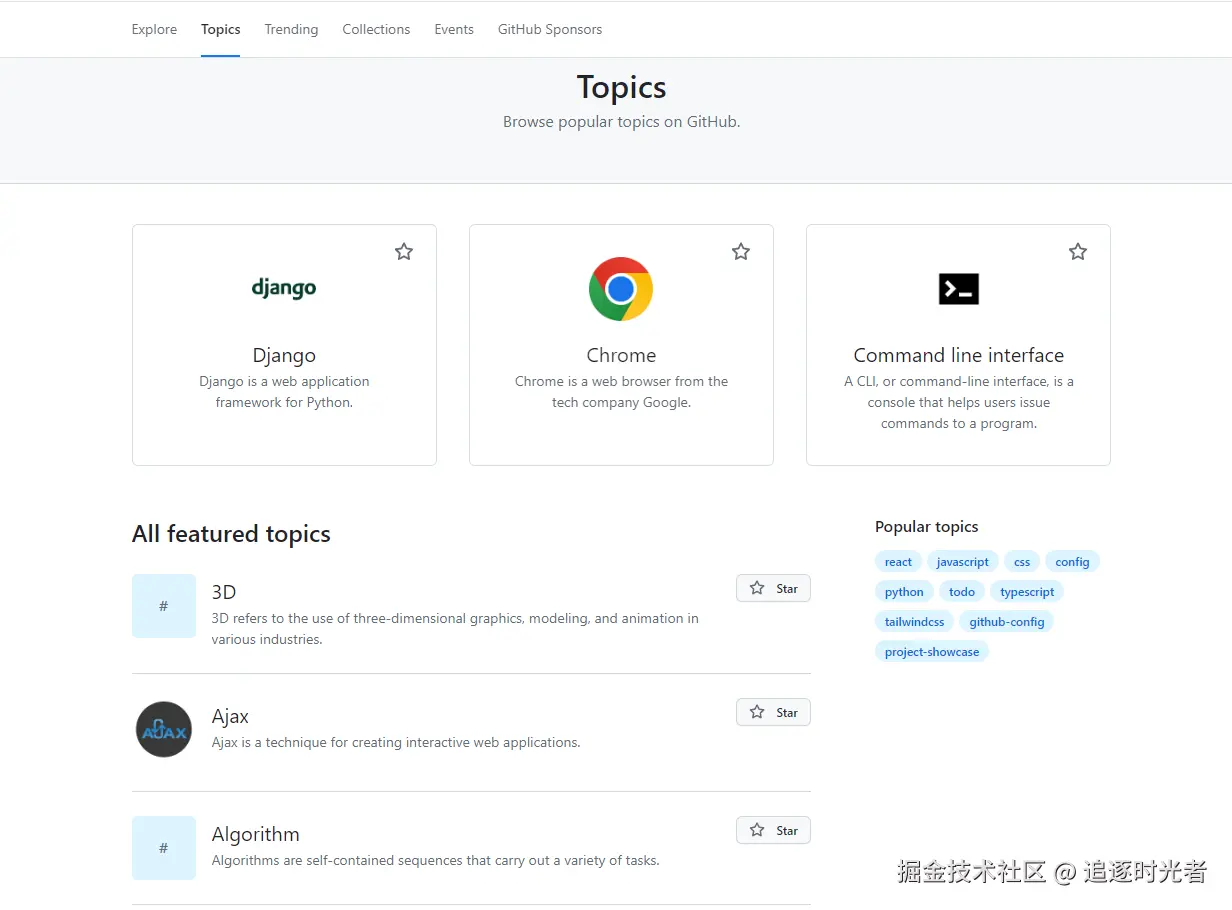This screenshot has width=1232, height=910.
Task: Open the Explore tab
Action: [x=154, y=29]
